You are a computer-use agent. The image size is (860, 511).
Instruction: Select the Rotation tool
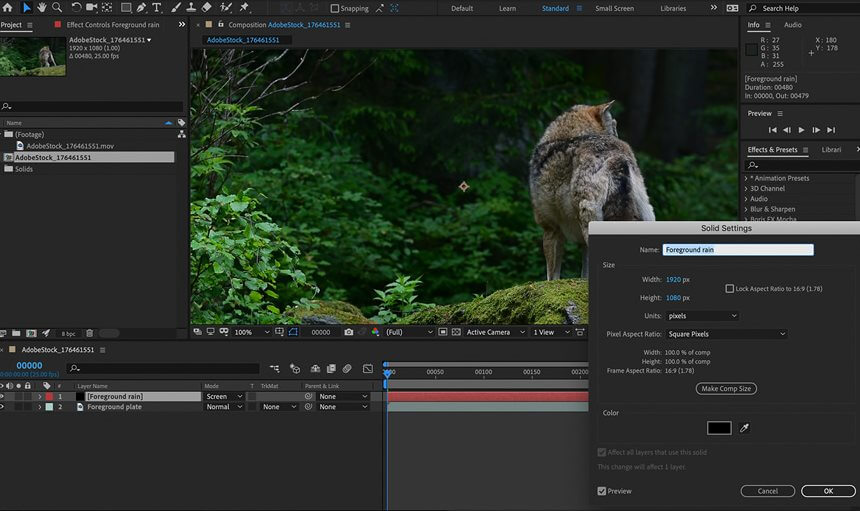[76, 8]
